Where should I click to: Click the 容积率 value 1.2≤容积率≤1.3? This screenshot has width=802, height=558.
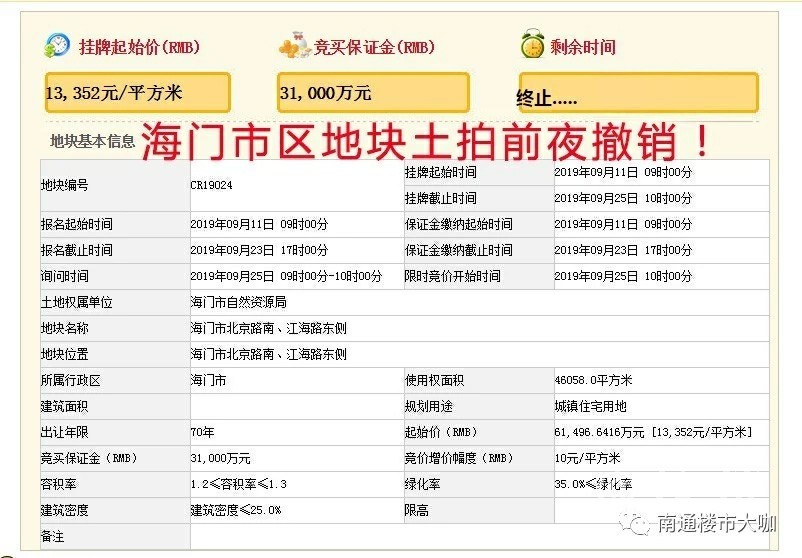(238, 484)
